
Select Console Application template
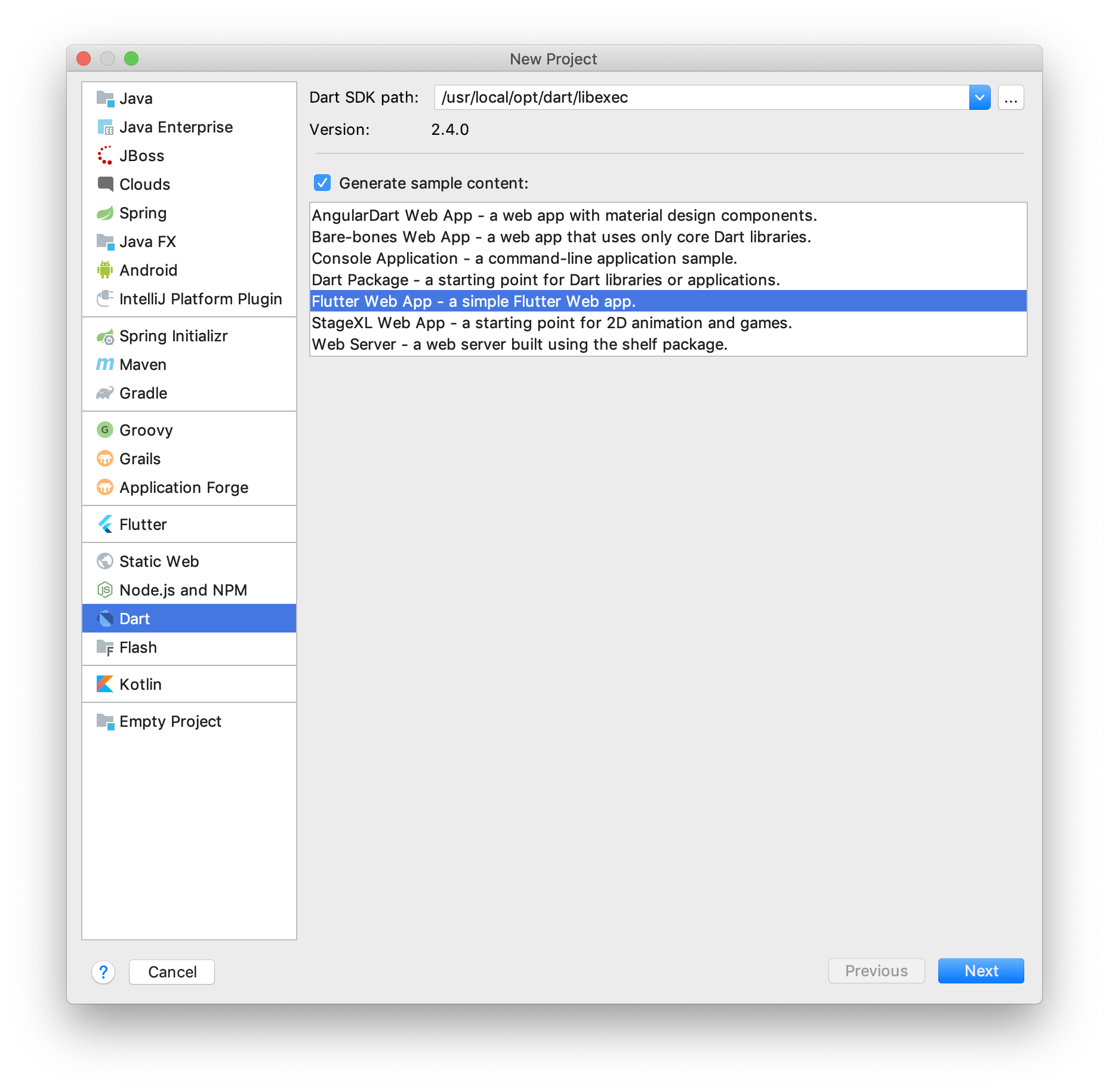pyautogui.click(x=668, y=258)
